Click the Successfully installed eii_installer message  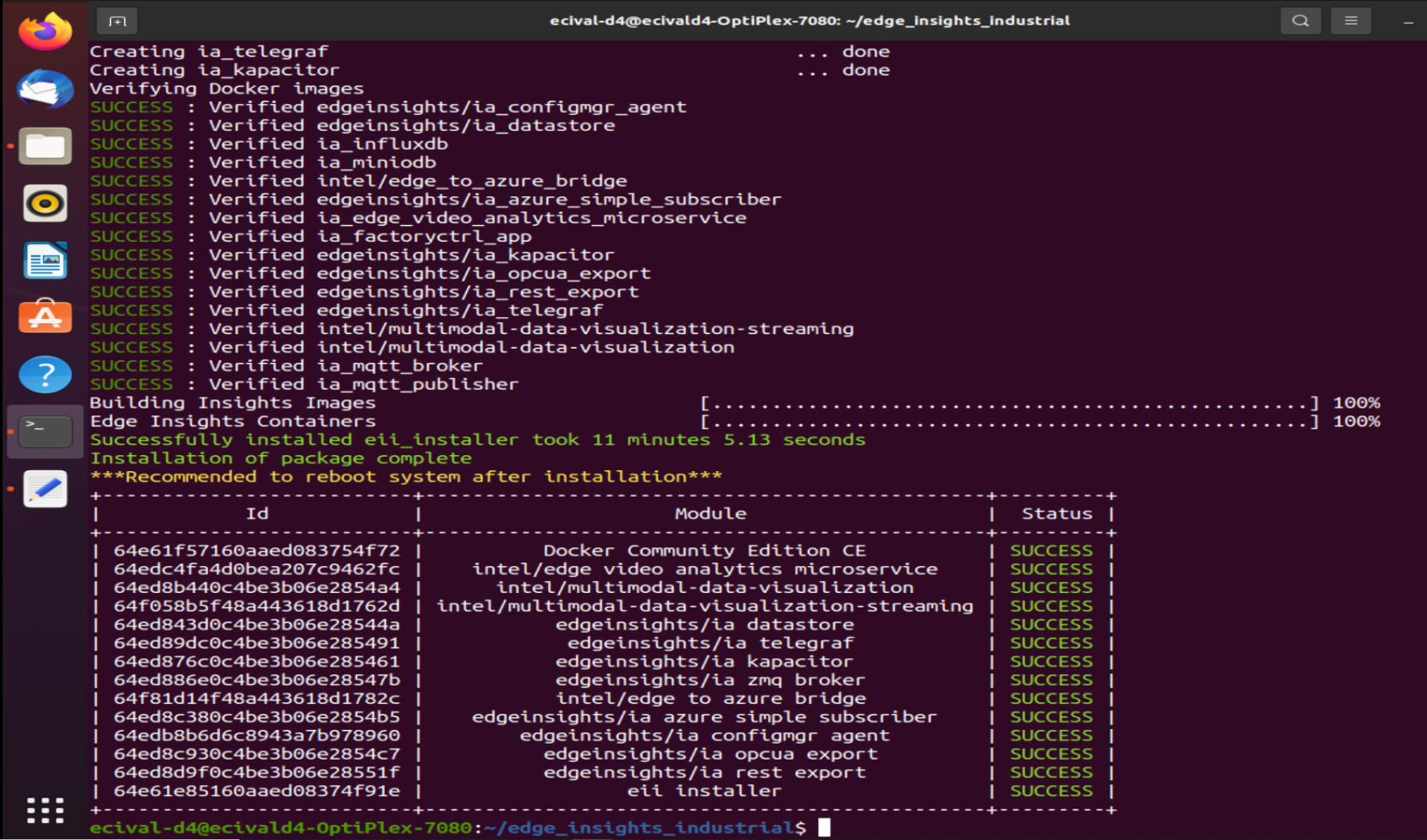[478, 439]
